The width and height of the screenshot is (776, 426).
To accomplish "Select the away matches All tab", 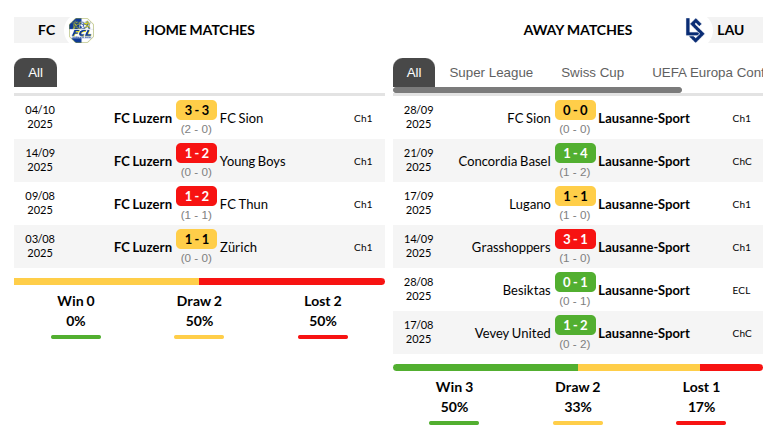I will pyautogui.click(x=414, y=72).
